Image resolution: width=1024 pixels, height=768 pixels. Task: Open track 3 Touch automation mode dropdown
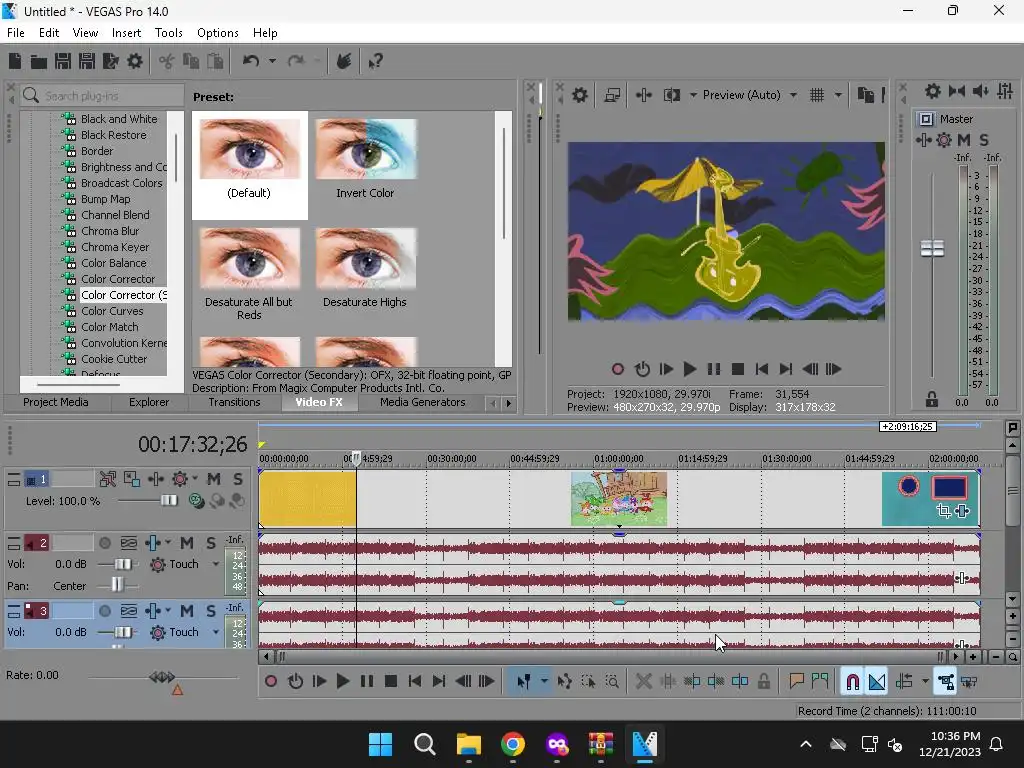[x=216, y=632]
